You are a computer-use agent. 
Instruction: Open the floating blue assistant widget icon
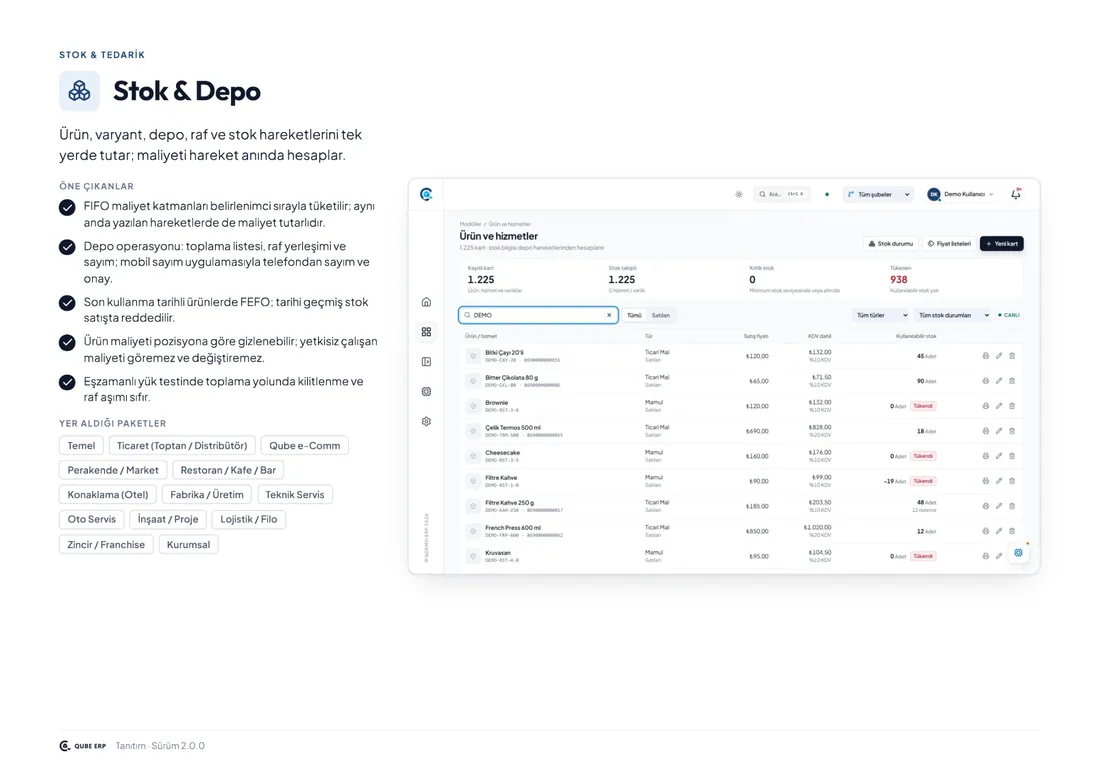point(1018,553)
